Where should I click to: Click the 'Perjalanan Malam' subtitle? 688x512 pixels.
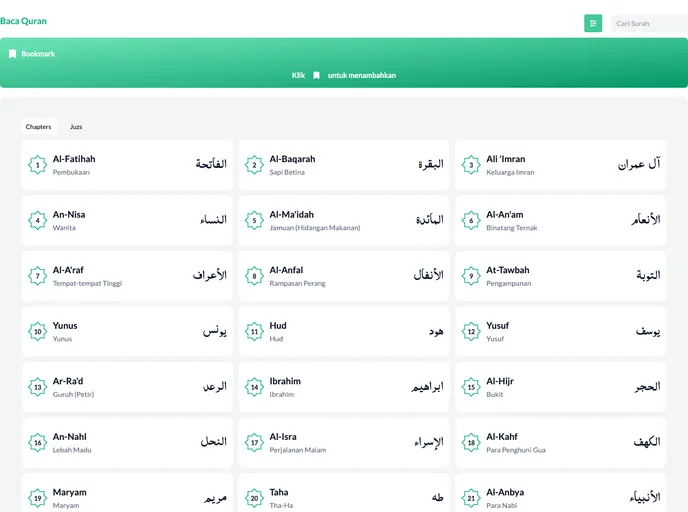coord(297,450)
